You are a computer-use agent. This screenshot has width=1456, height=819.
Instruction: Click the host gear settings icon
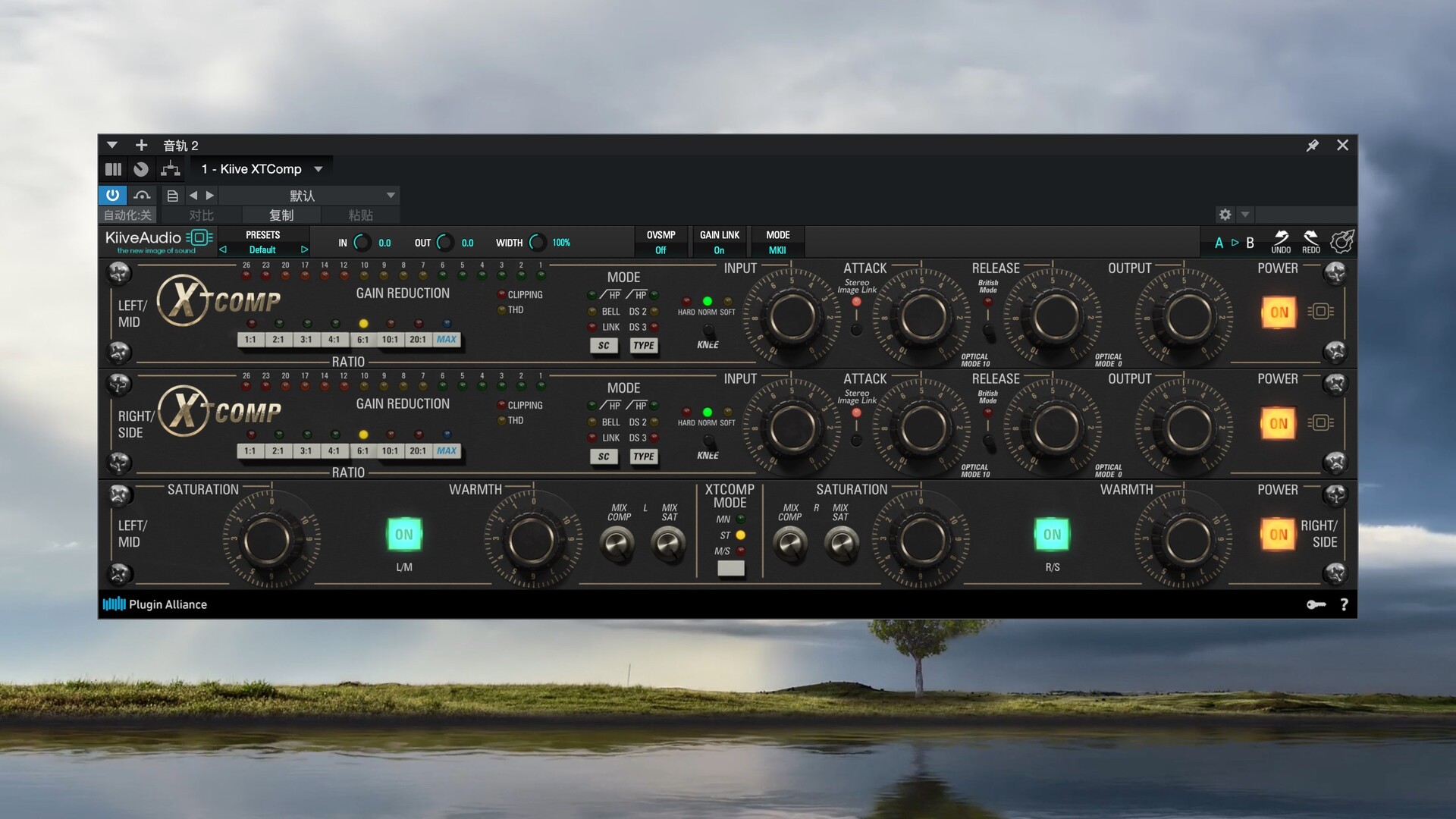coord(1225,215)
